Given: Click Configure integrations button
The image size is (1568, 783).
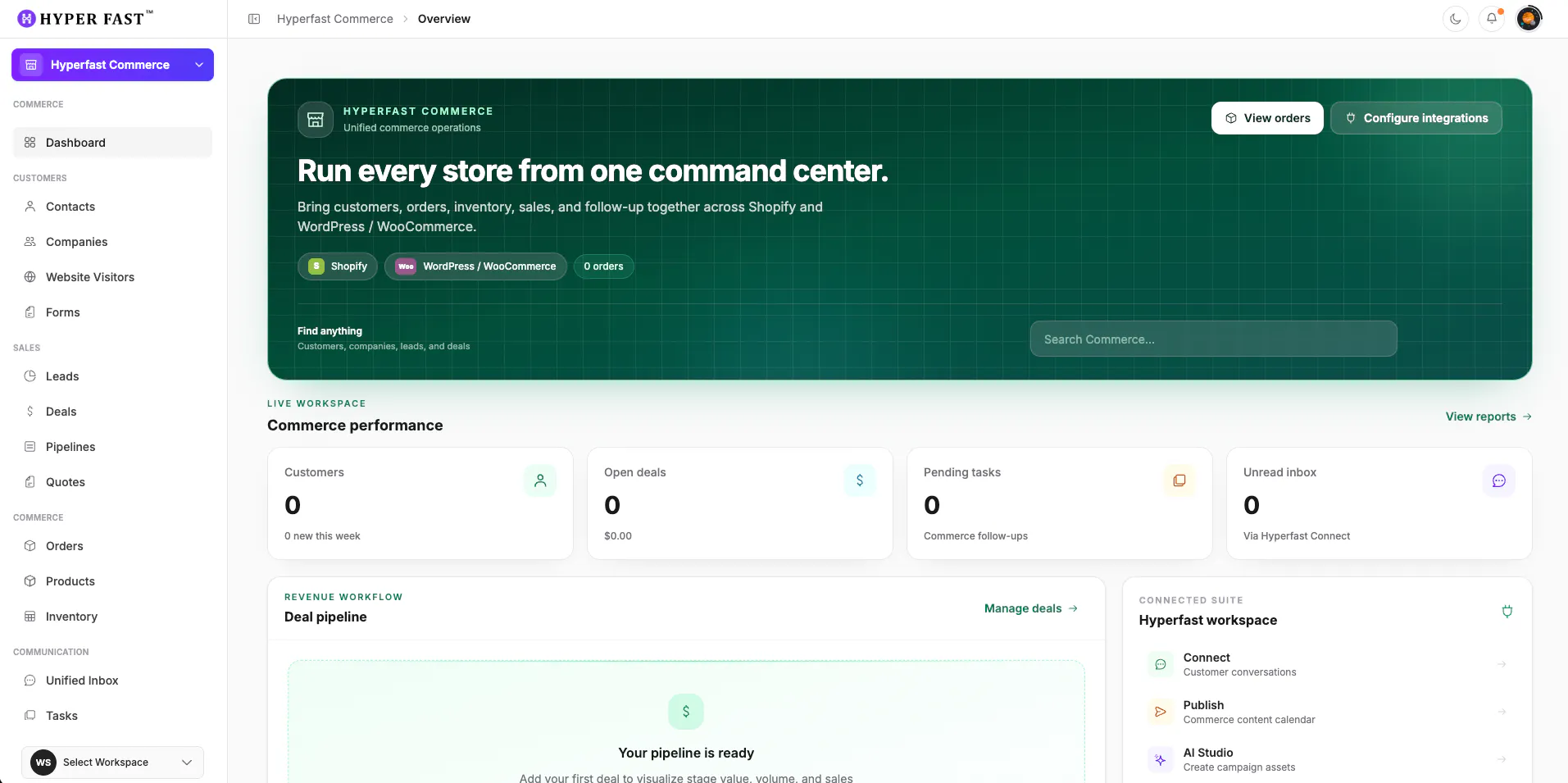Looking at the screenshot, I should tap(1416, 118).
